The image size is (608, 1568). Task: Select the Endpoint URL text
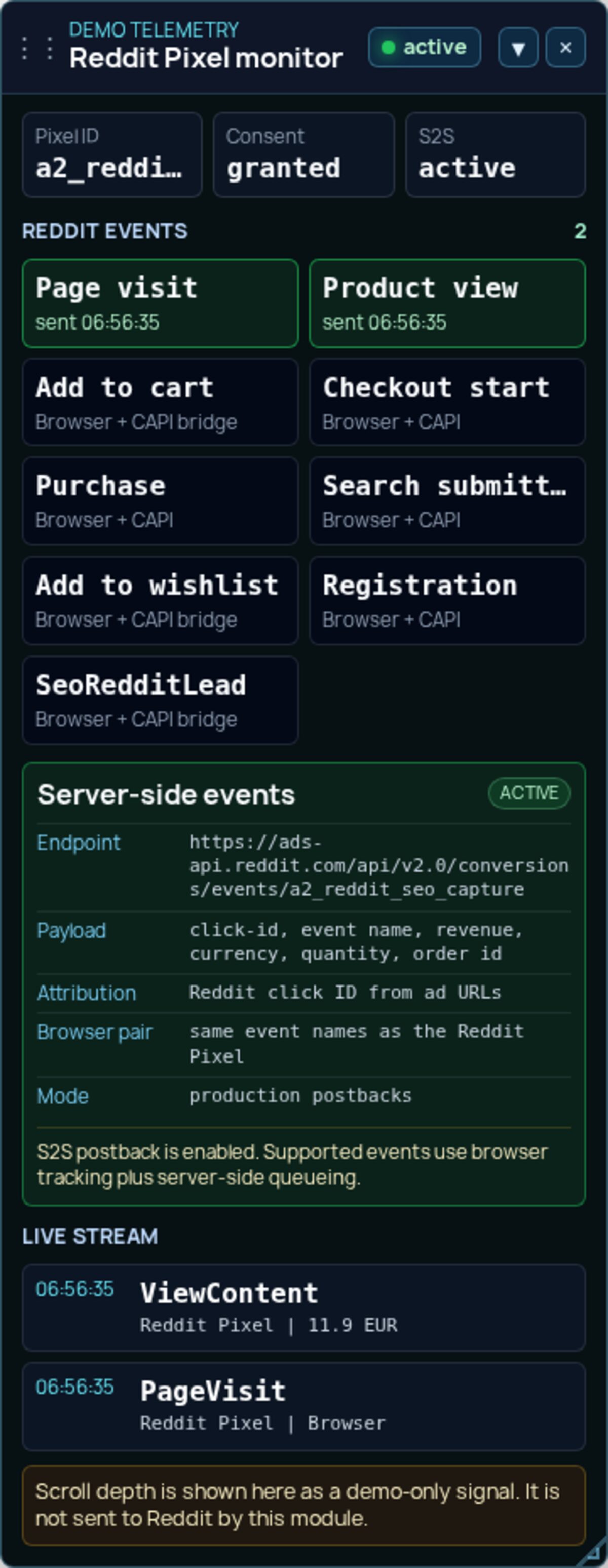click(x=378, y=865)
